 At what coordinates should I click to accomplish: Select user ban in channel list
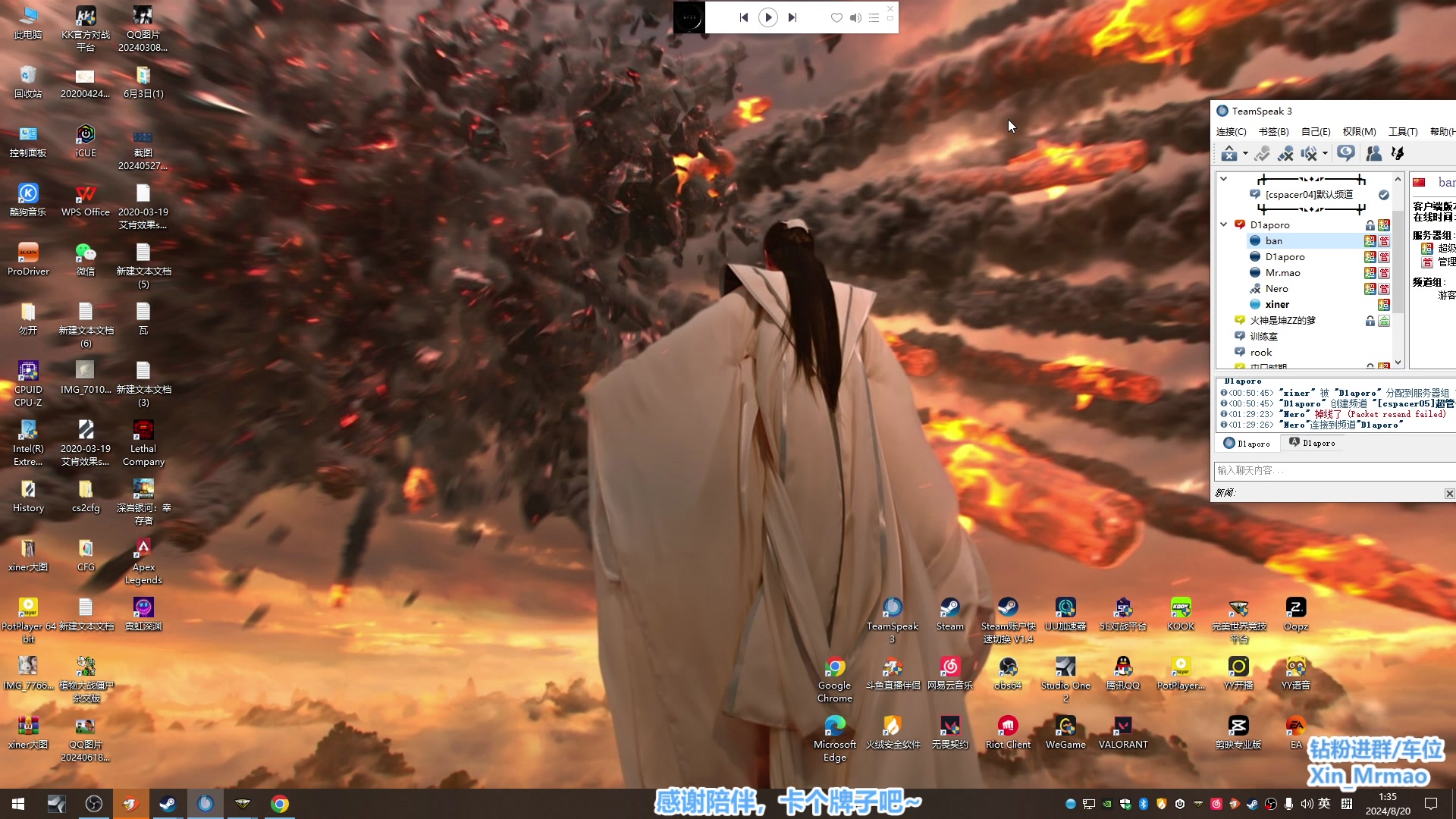1274,241
